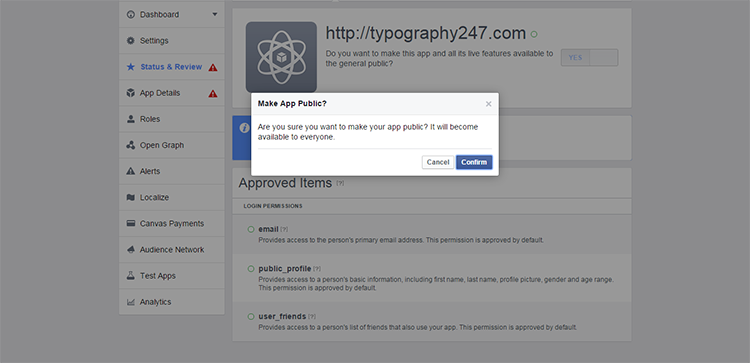Open the Localize sidebar item
750x363 pixels.
(172, 198)
